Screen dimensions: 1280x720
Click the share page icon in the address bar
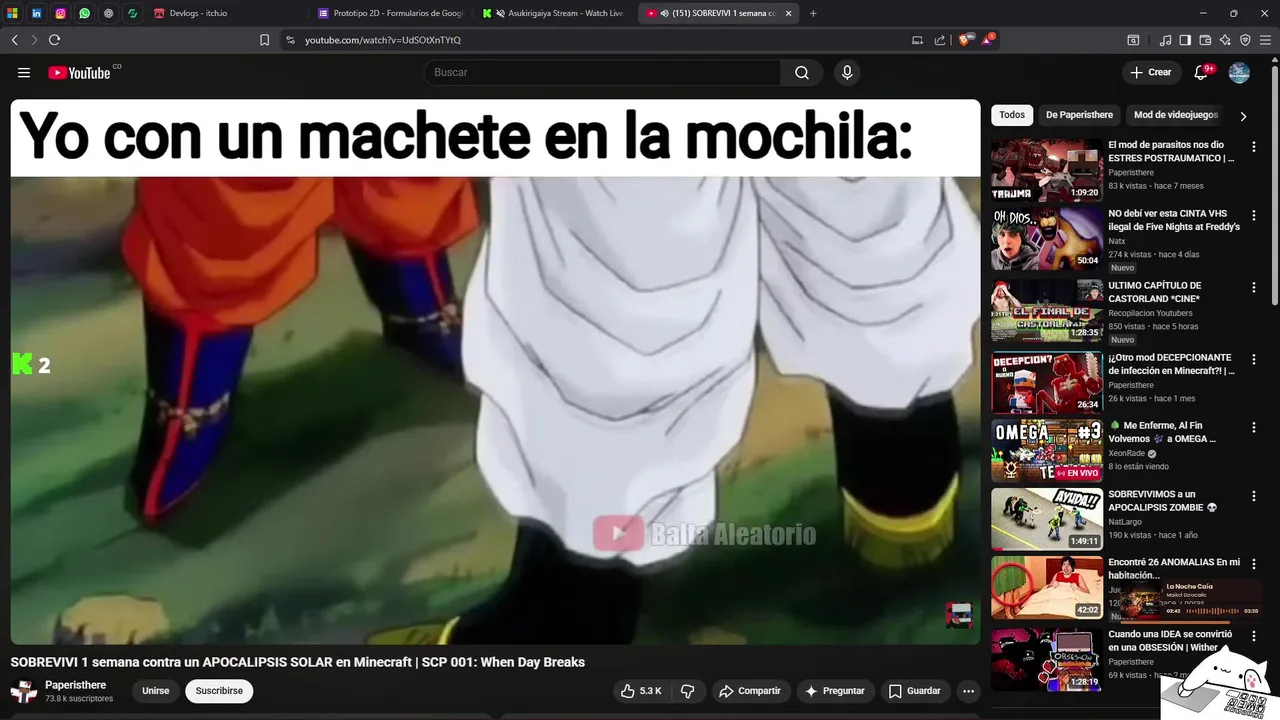click(940, 40)
